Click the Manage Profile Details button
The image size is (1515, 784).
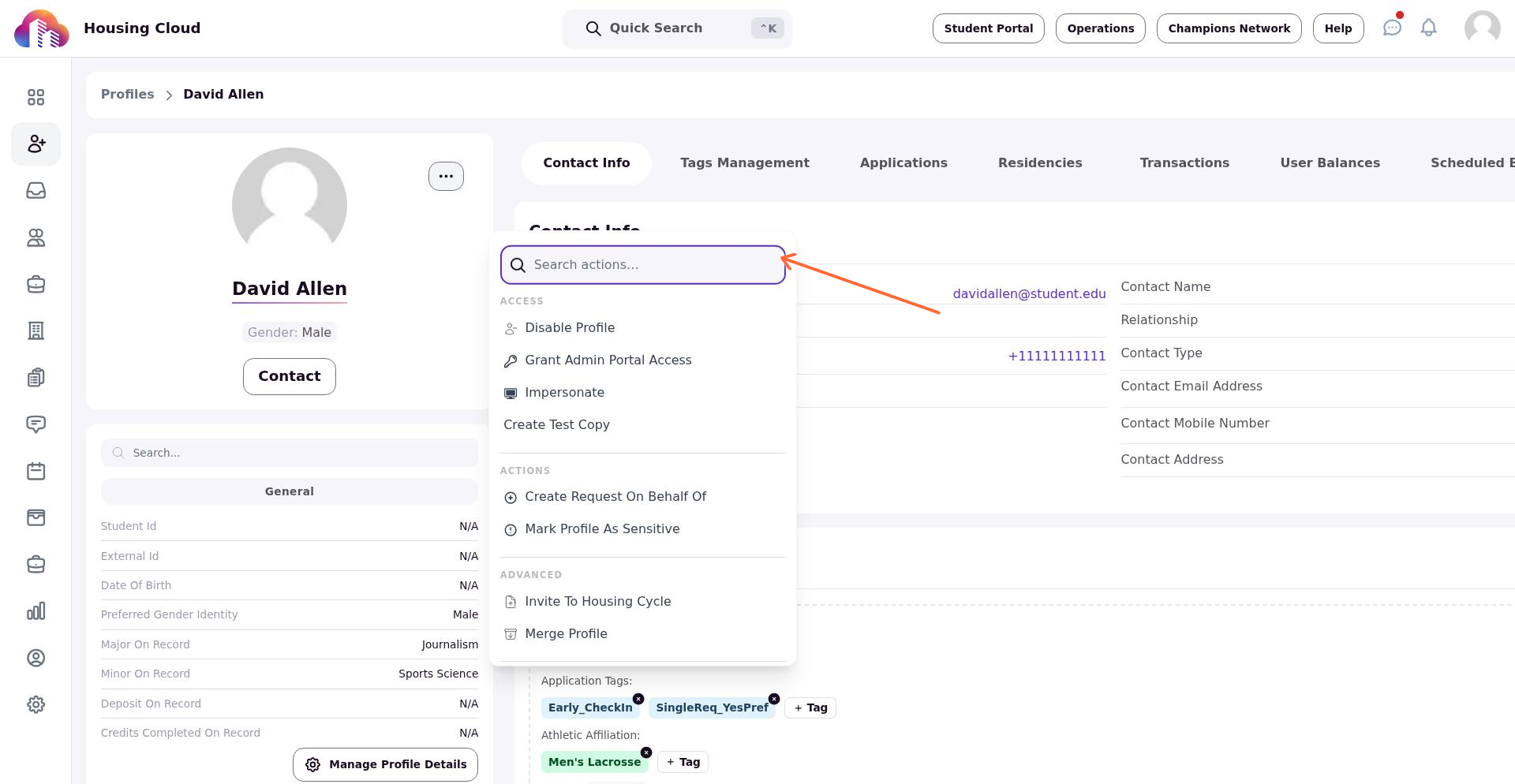pyautogui.click(x=385, y=764)
